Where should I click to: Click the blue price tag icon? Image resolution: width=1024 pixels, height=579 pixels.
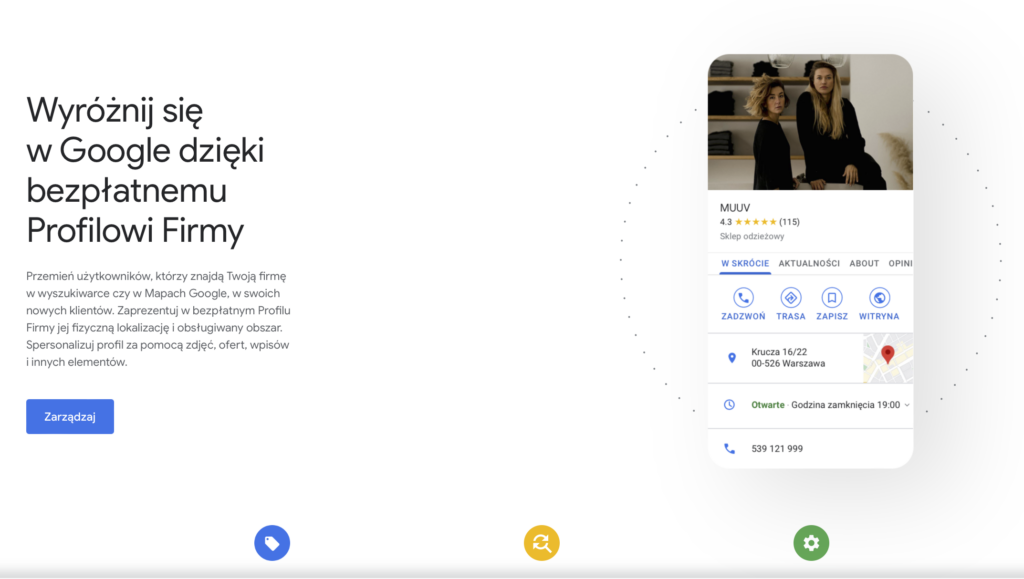272,543
